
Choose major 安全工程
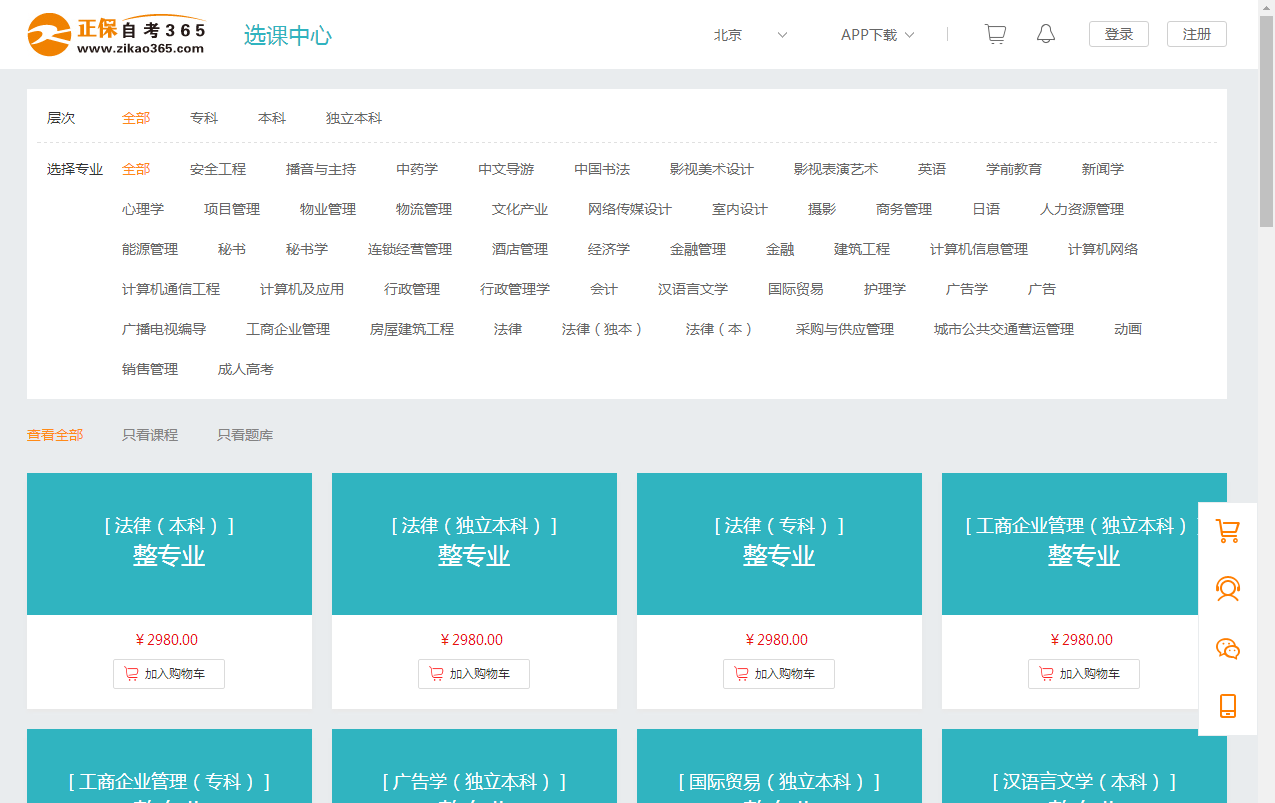218,169
